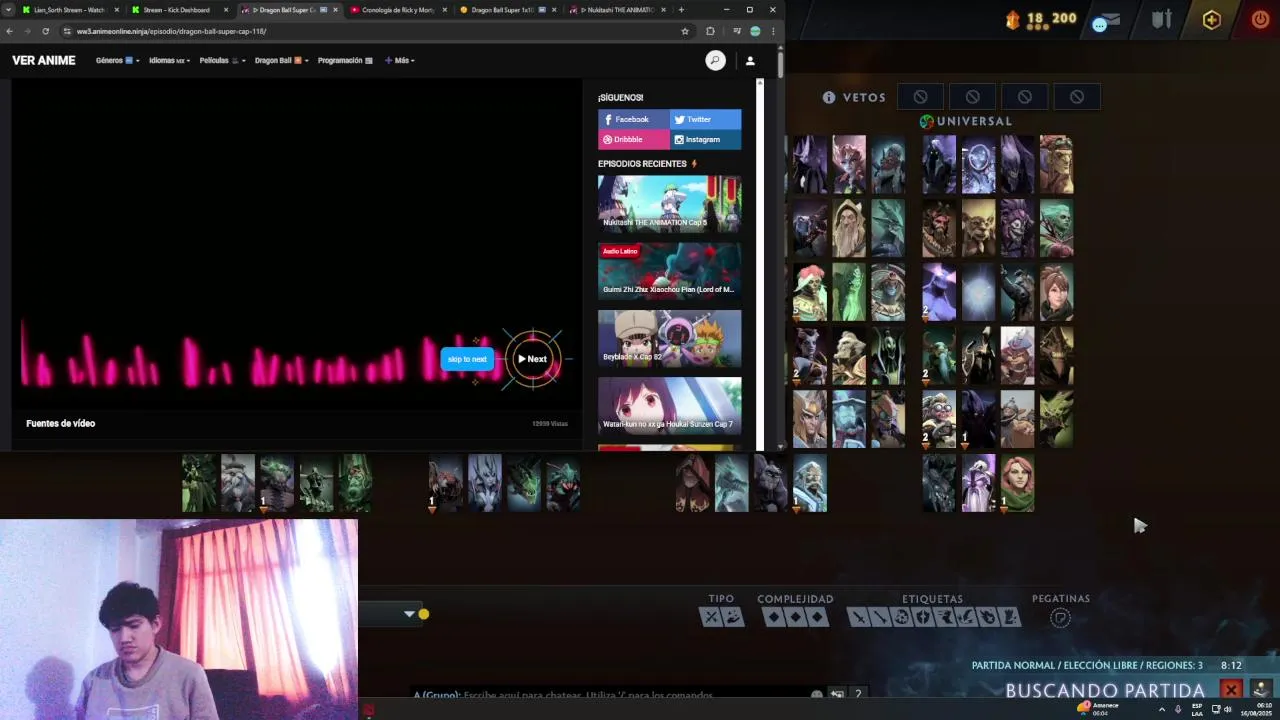Image resolution: width=1280 pixels, height=720 pixels.
Task: Toggle the ranged TIPO filter
Action: 732,617
